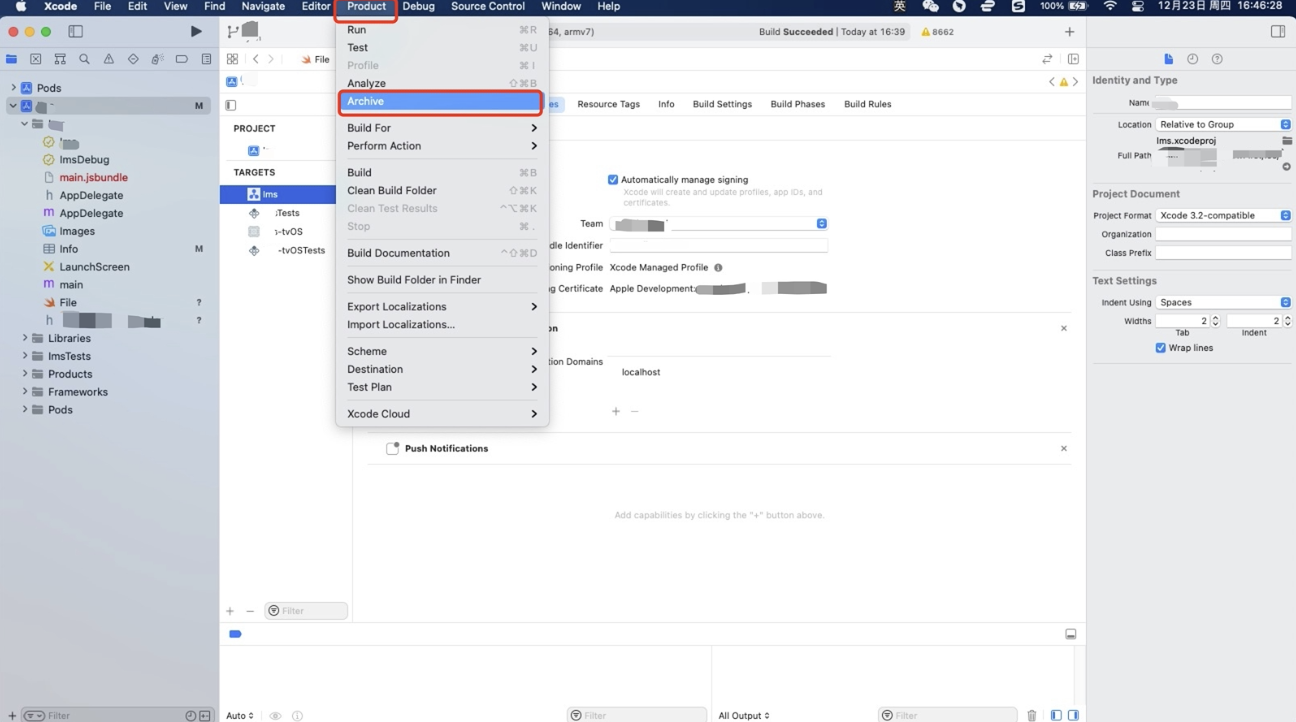Go back in editor history
This screenshot has width=1296, height=722.
pyautogui.click(x=255, y=59)
